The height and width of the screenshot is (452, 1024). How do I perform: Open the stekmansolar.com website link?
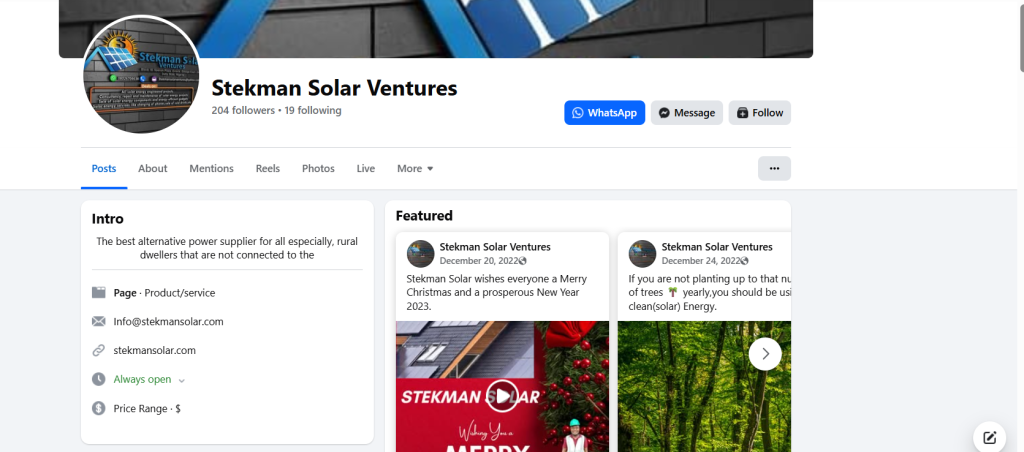154,351
